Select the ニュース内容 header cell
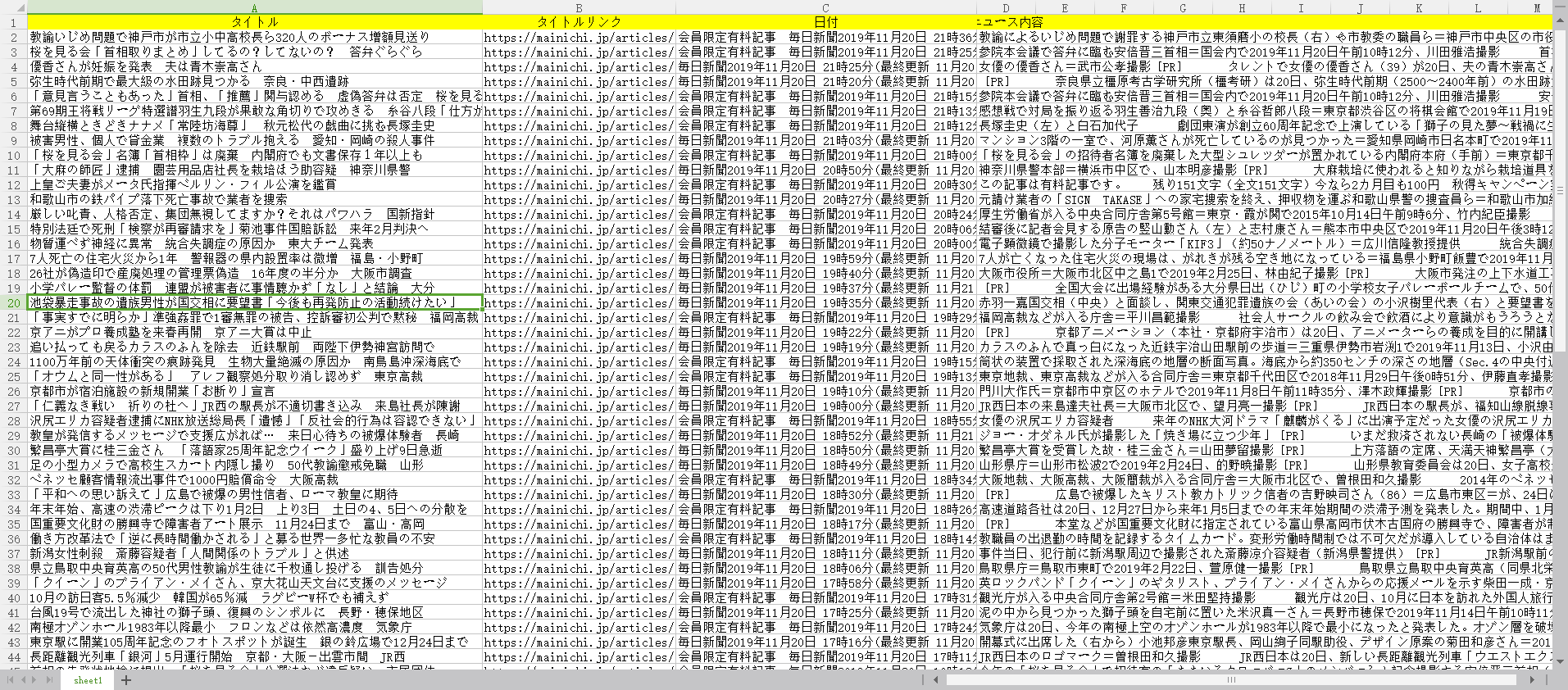 [x=1010, y=22]
